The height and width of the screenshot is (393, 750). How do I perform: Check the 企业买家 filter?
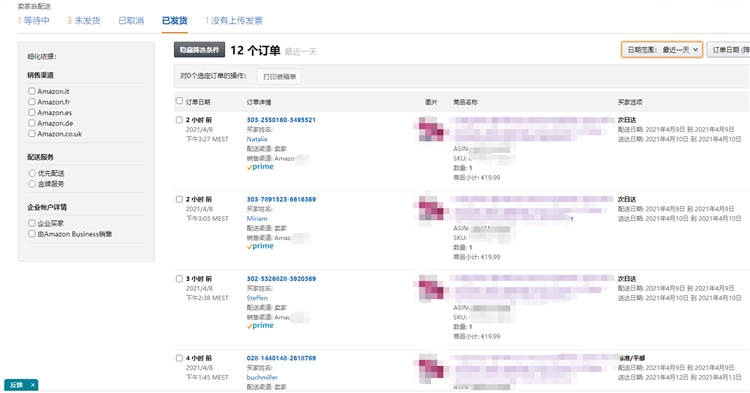[x=32, y=223]
